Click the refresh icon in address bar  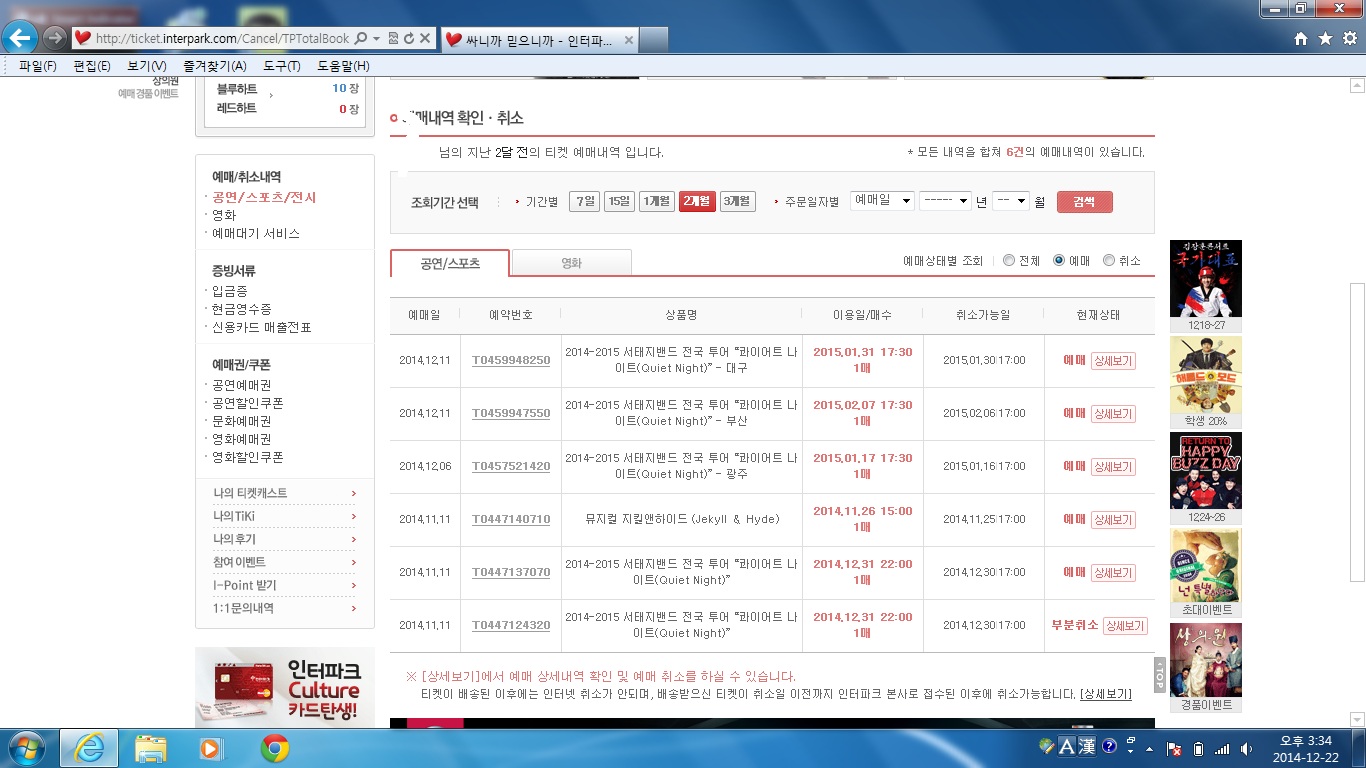(x=409, y=38)
